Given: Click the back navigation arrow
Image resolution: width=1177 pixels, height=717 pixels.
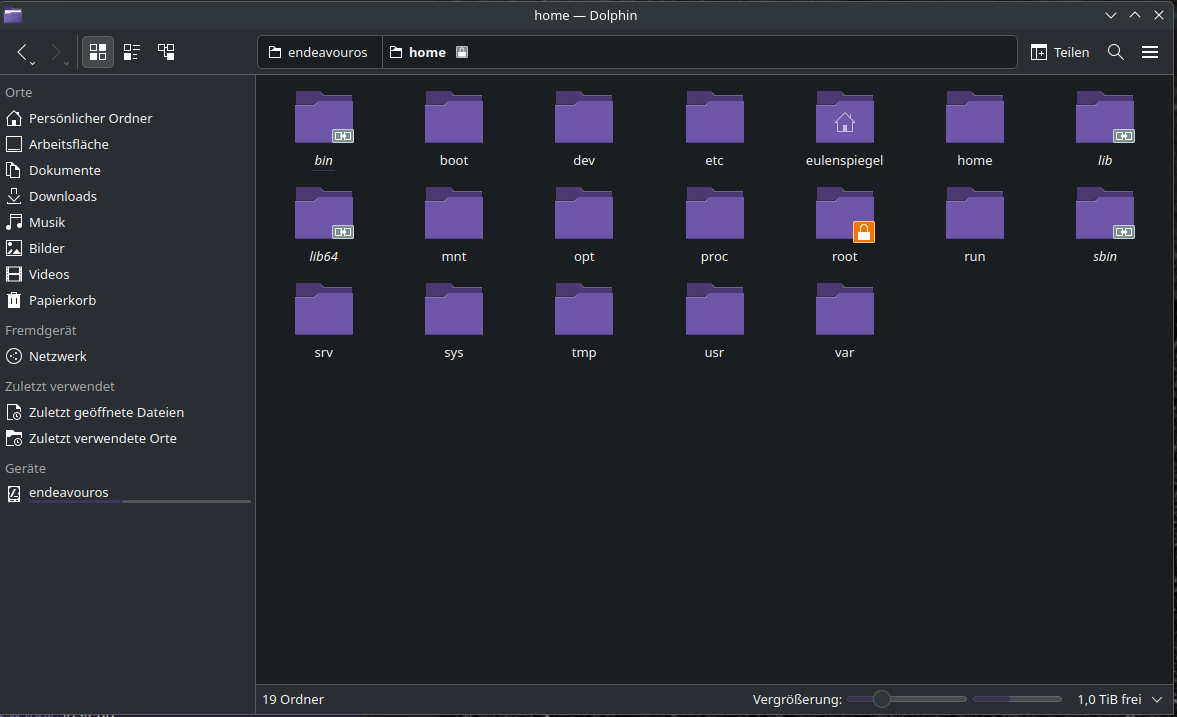Looking at the screenshot, I should click(23, 52).
